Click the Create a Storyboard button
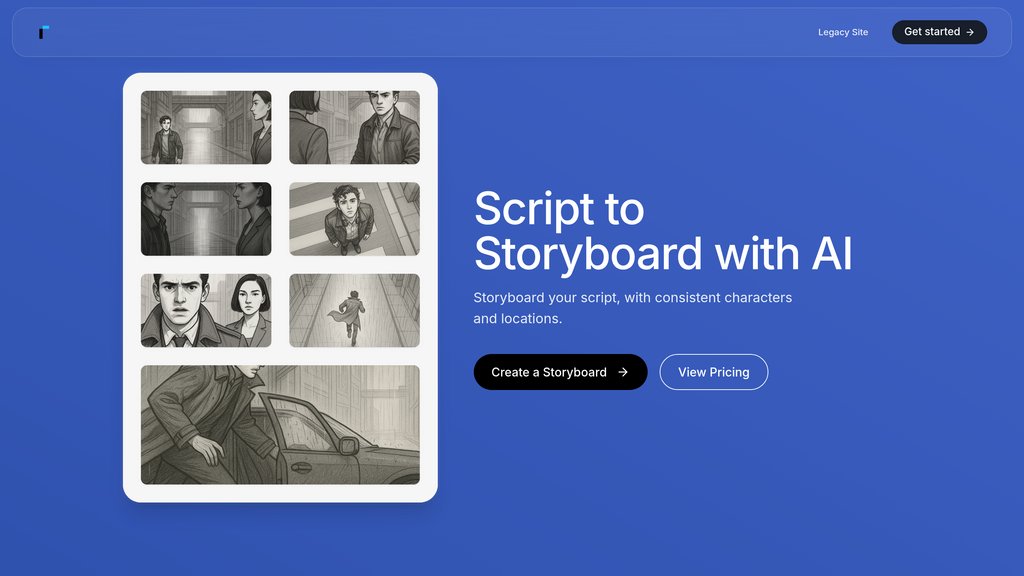1024x576 pixels. pyautogui.click(x=560, y=372)
